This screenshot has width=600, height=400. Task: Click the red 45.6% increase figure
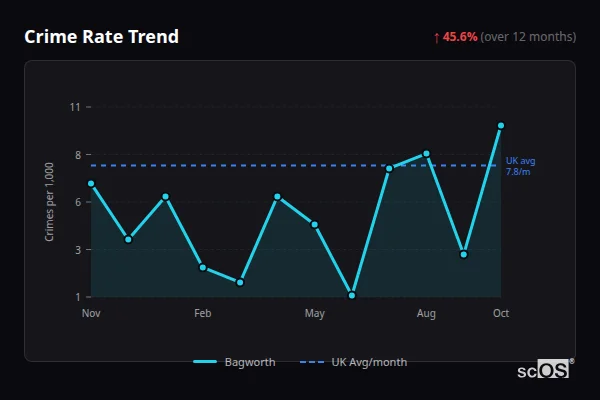coord(460,37)
